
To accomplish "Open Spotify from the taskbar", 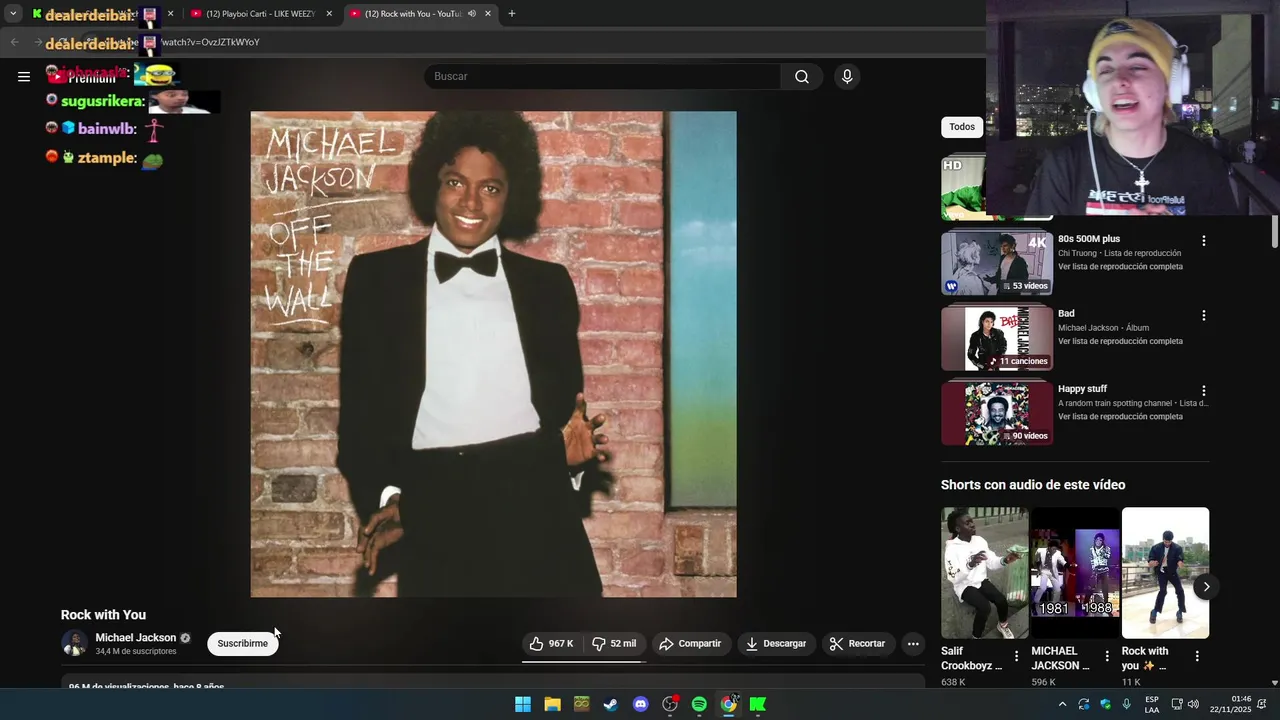I will pos(699,704).
